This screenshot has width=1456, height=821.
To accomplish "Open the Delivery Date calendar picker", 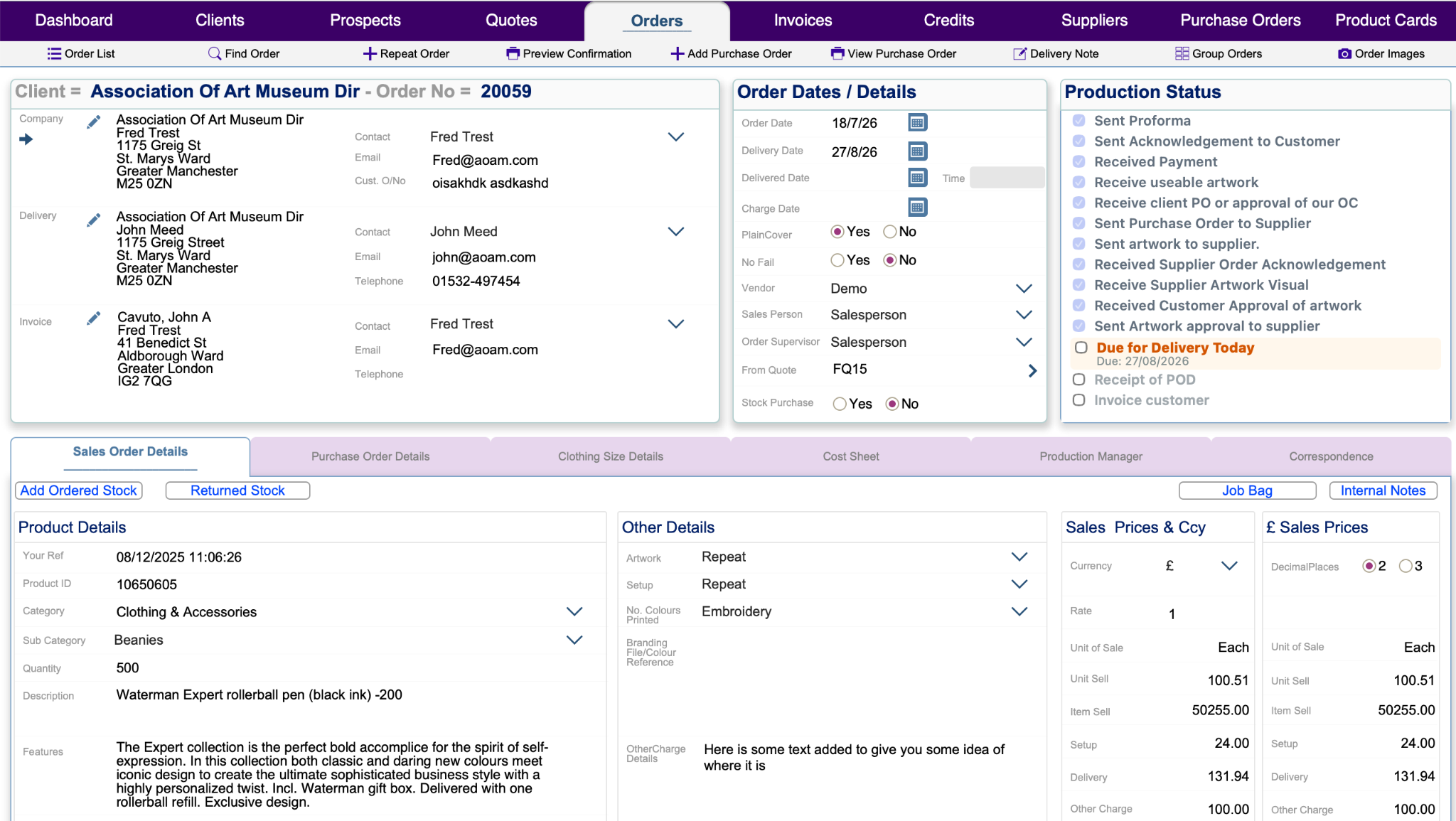I will point(917,151).
